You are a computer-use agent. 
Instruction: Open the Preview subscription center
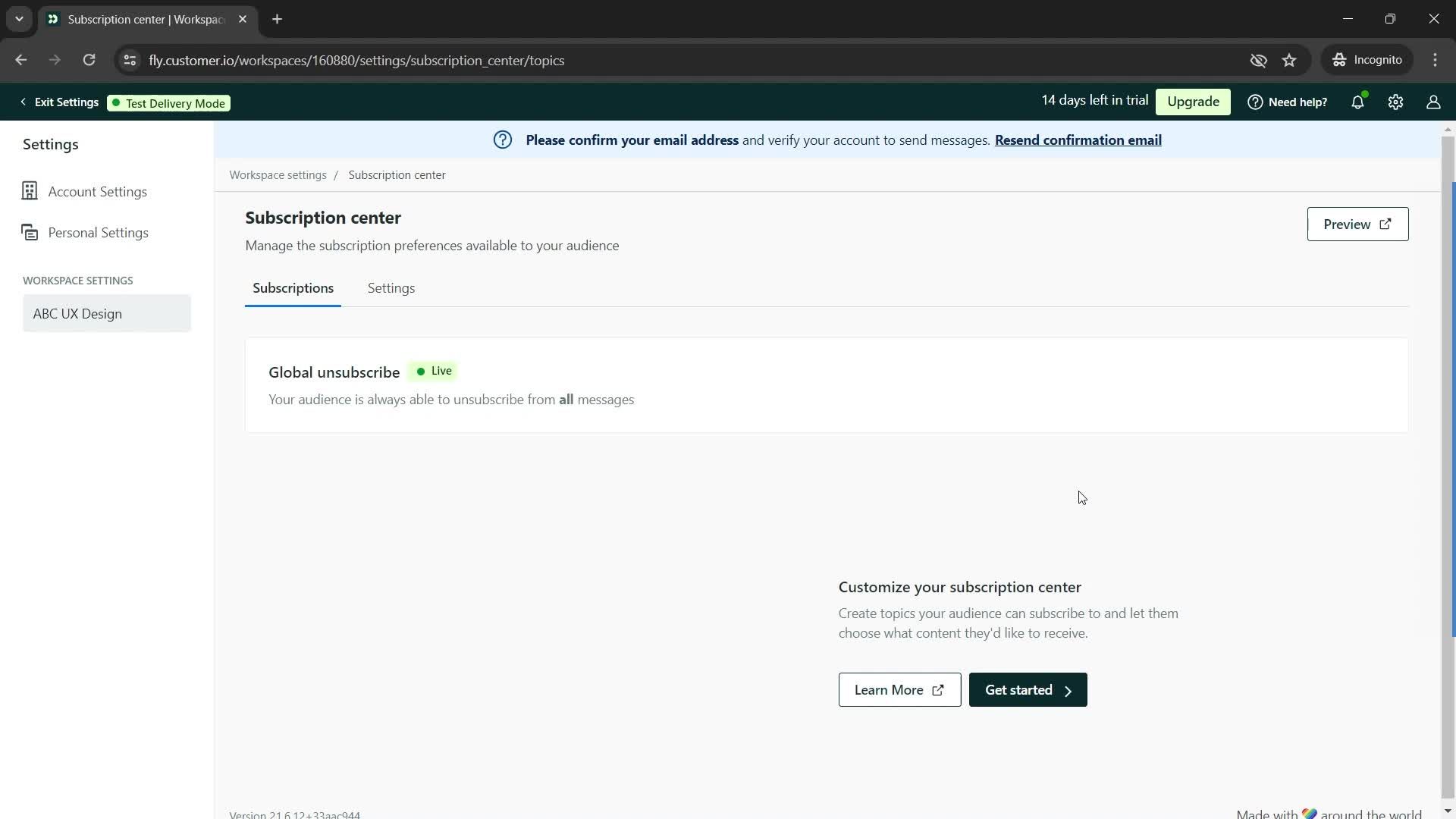tap(1358, 224)
